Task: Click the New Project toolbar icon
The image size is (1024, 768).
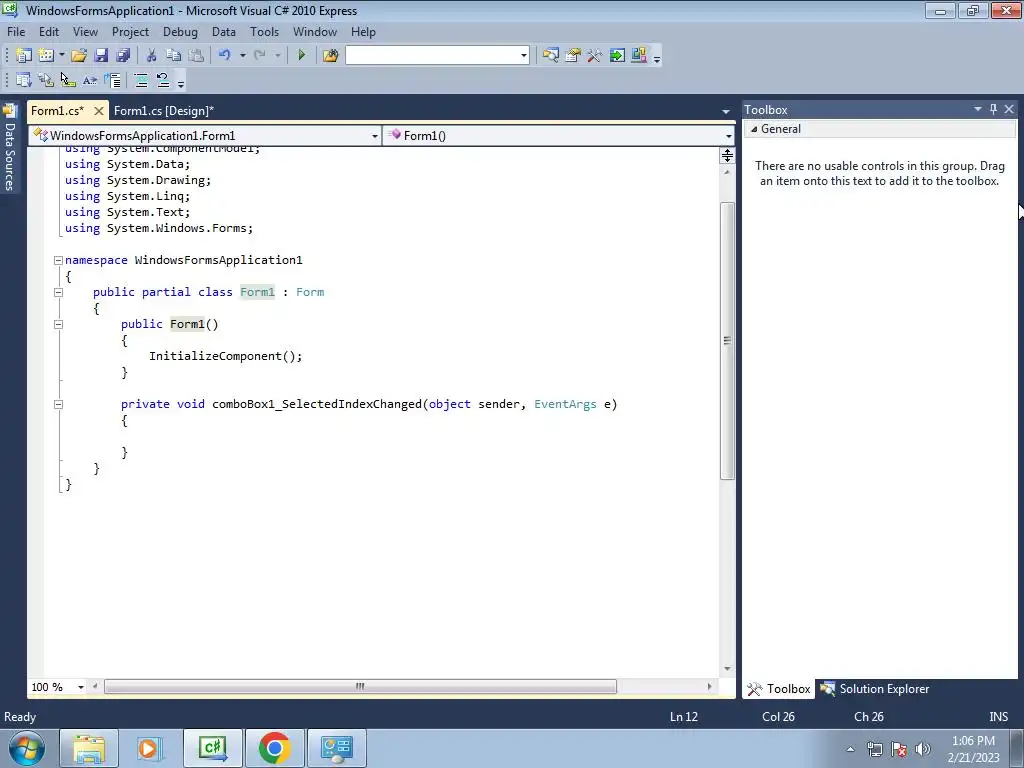Action: [x=24, y=56]
